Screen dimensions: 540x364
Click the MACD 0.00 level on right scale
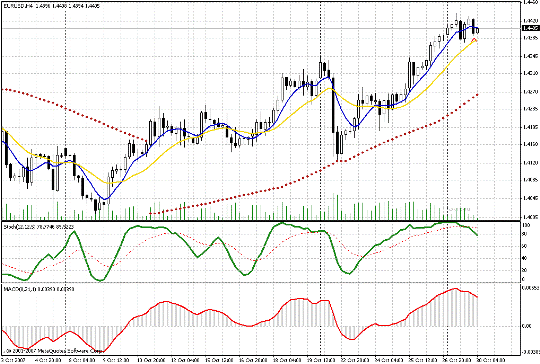pos(527,326)
